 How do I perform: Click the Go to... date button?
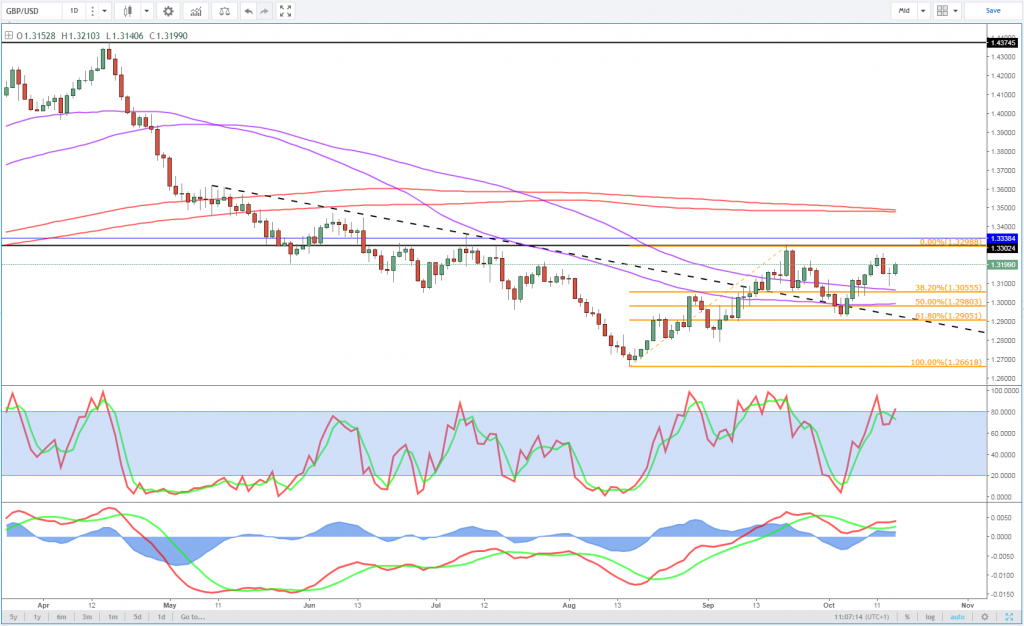(x=193, y=617)
